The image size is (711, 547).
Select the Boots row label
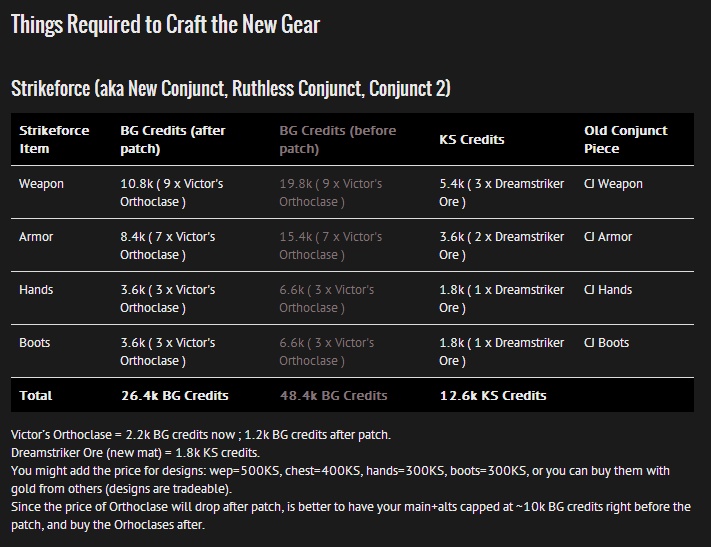(34, 343)
